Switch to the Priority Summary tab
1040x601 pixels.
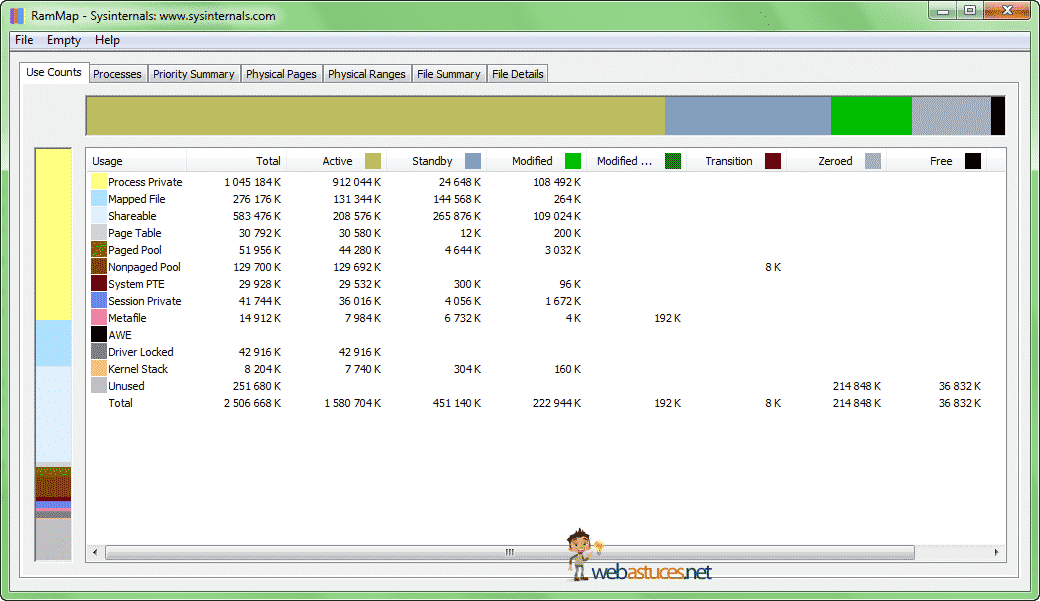[194, 74]
